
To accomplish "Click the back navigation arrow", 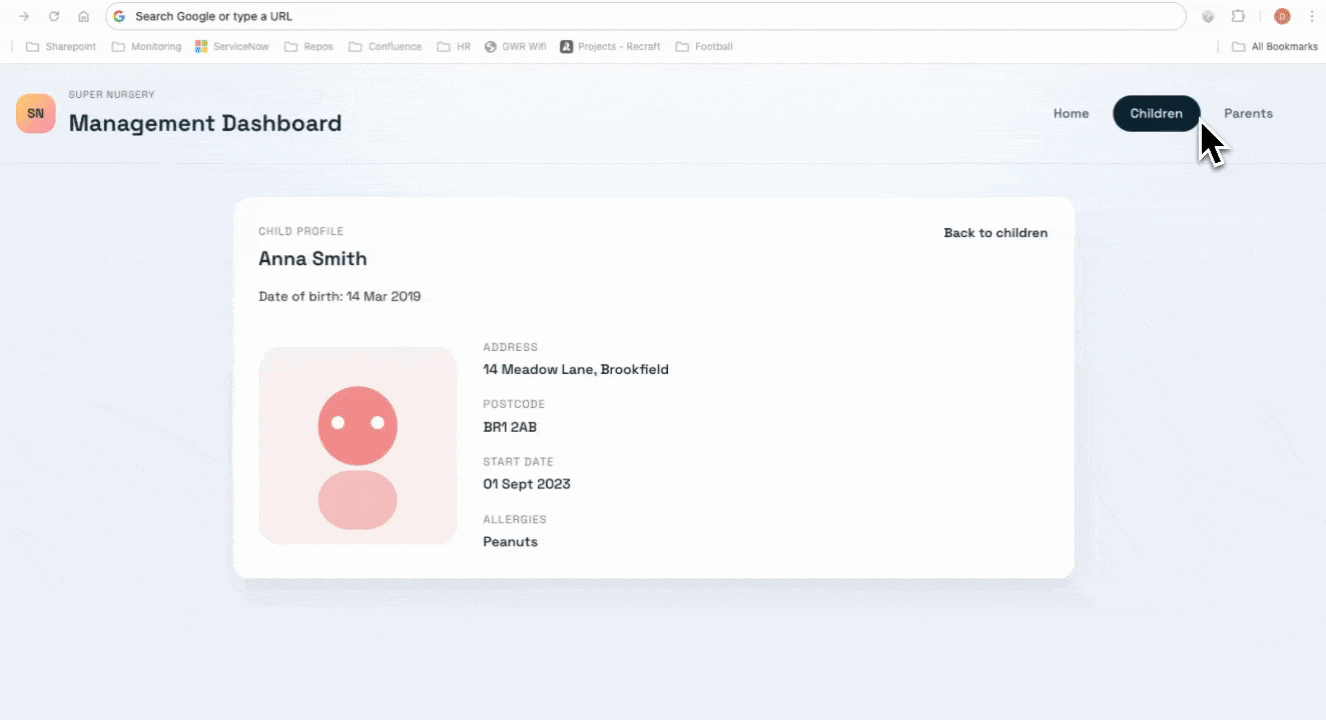I will 24,16.
